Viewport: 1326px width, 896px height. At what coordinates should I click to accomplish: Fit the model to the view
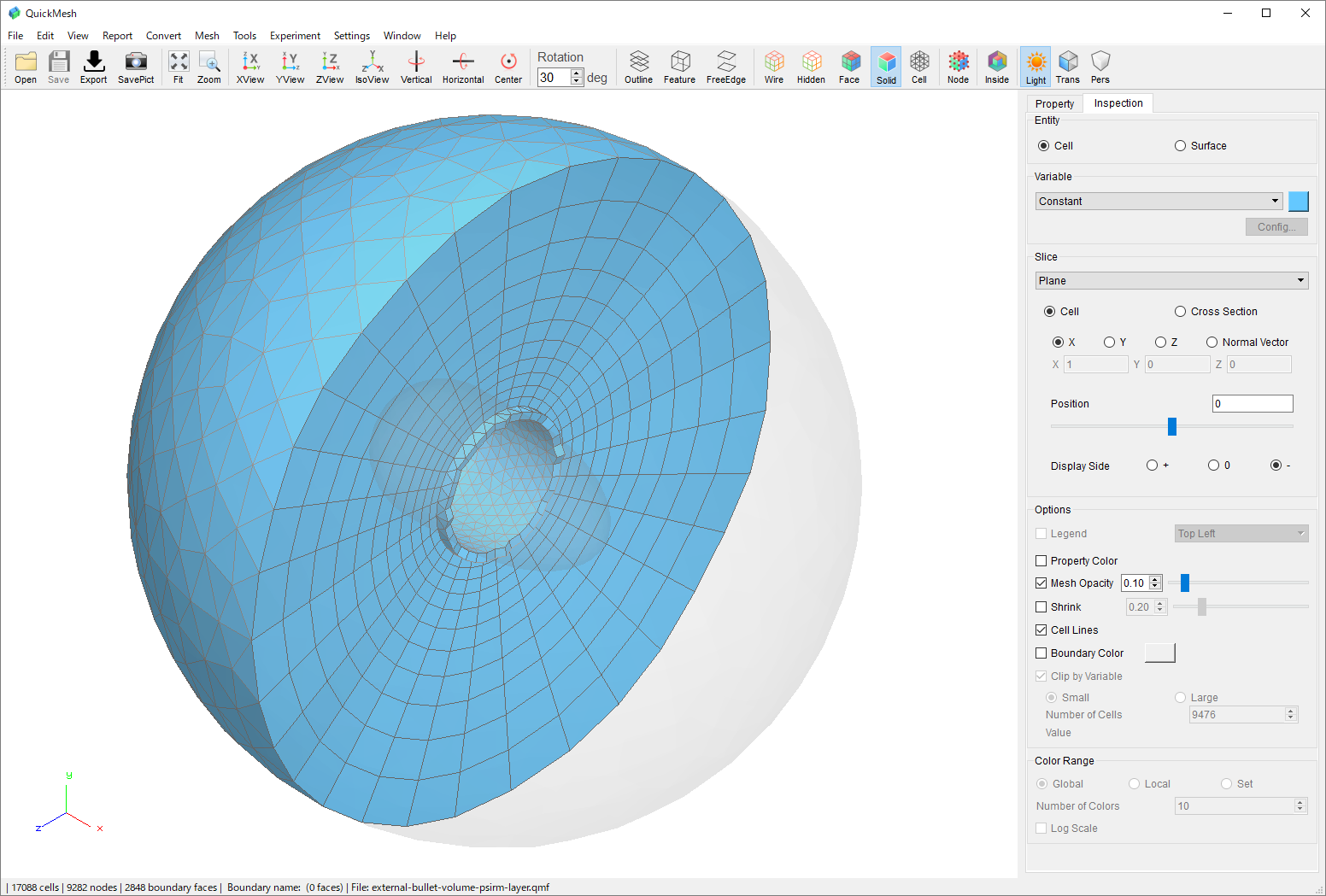(x=179, y=67)
